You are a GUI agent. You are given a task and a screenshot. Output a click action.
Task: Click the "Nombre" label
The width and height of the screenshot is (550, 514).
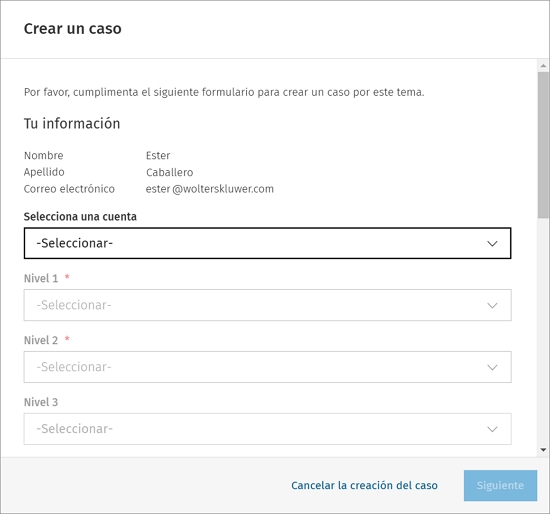point(43,155)
